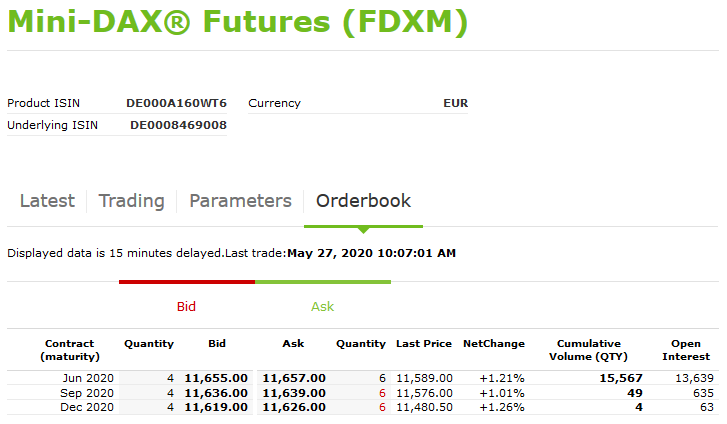Select the Dec 2020 contract row
The height and width of the screenshot is (424, 727).
(x=363, y=407)
